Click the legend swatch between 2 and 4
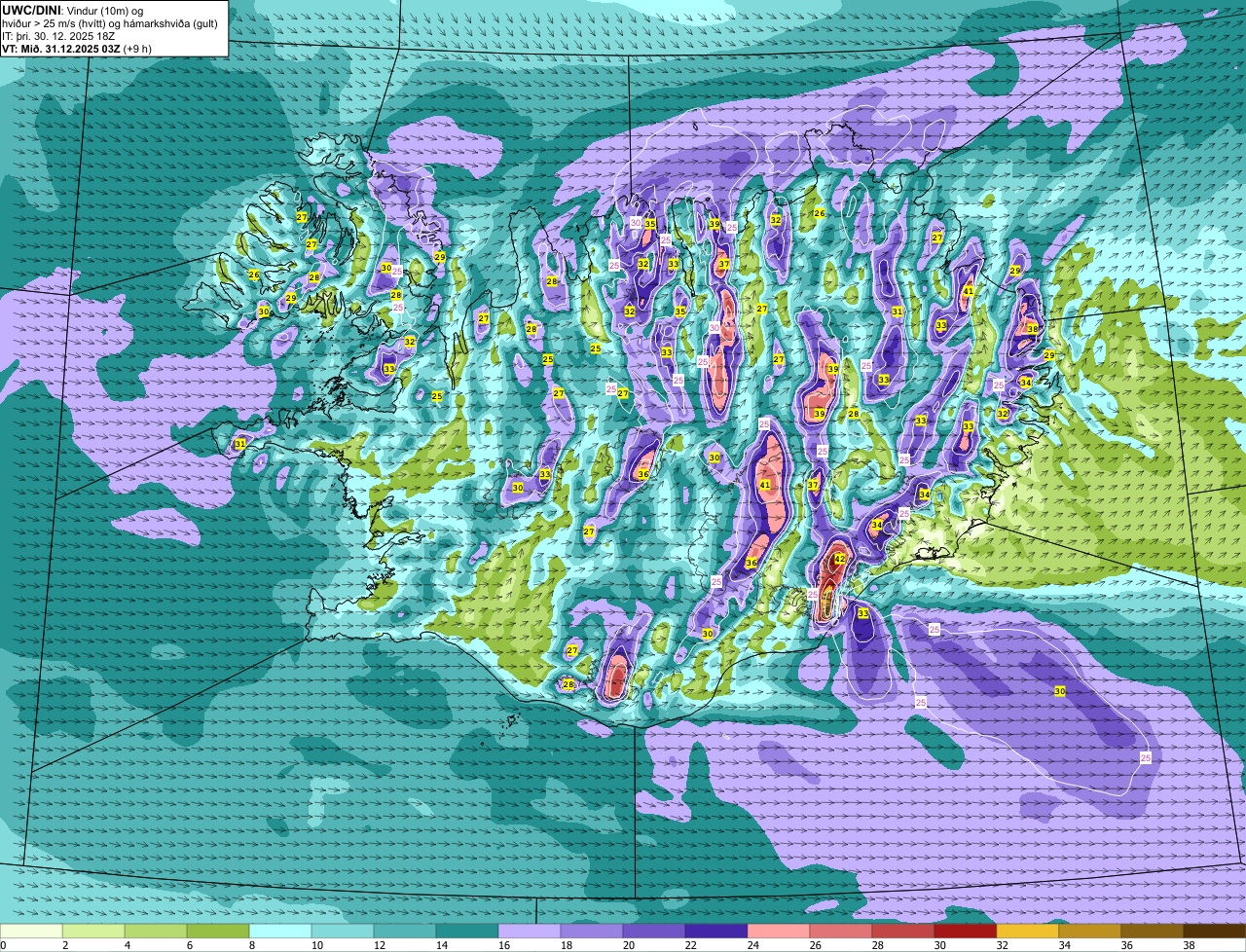The image size is (1246, 952). click(93, 931)
